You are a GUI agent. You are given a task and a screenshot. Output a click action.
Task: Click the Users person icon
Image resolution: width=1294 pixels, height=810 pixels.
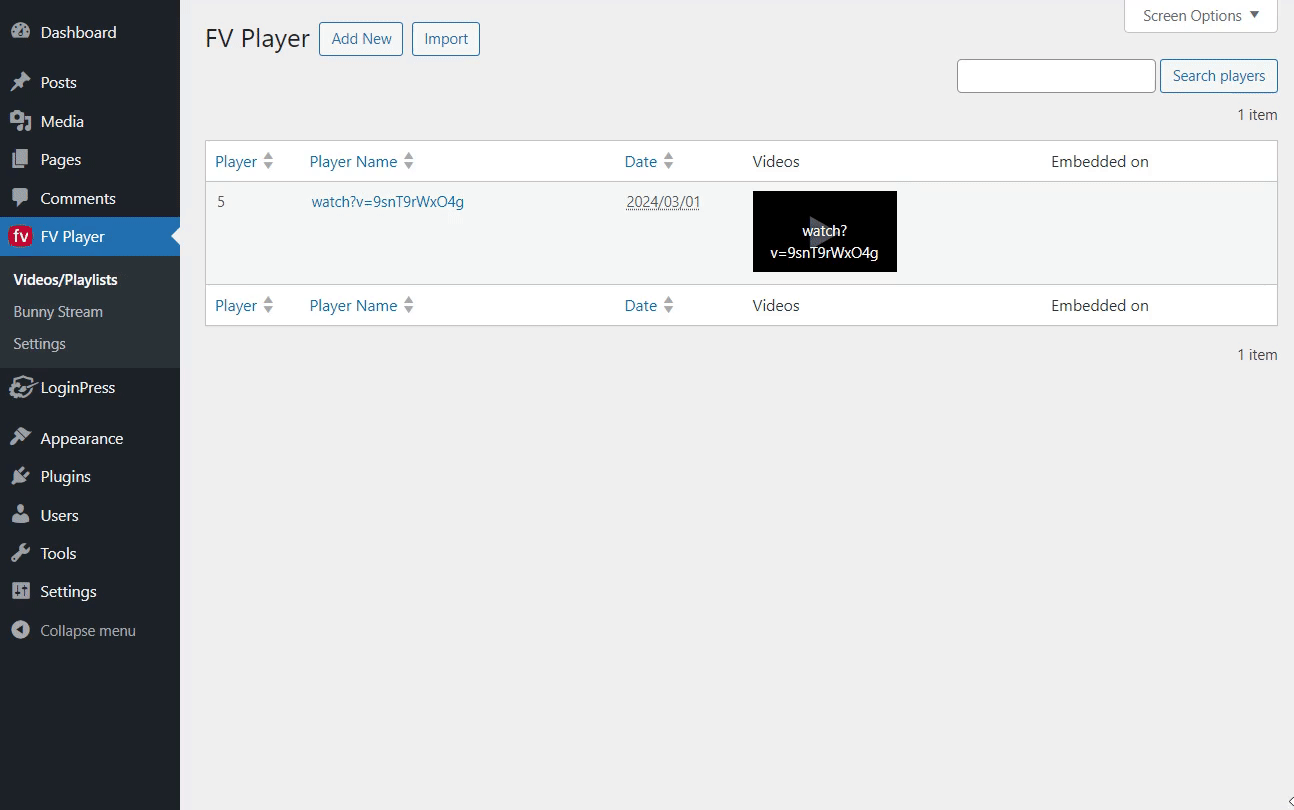(x=20, y=515)
